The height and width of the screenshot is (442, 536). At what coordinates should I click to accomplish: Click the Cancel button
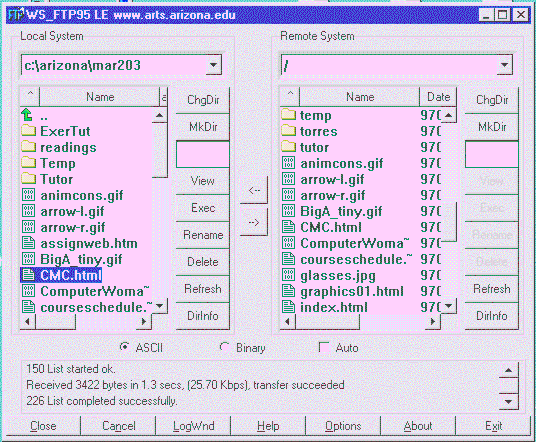118,426
